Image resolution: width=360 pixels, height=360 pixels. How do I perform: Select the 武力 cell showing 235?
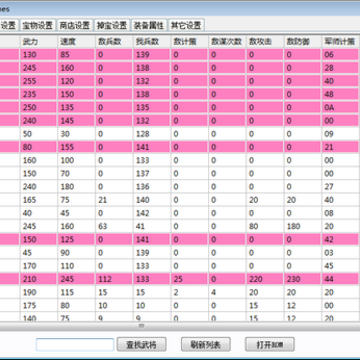(39, 94)
